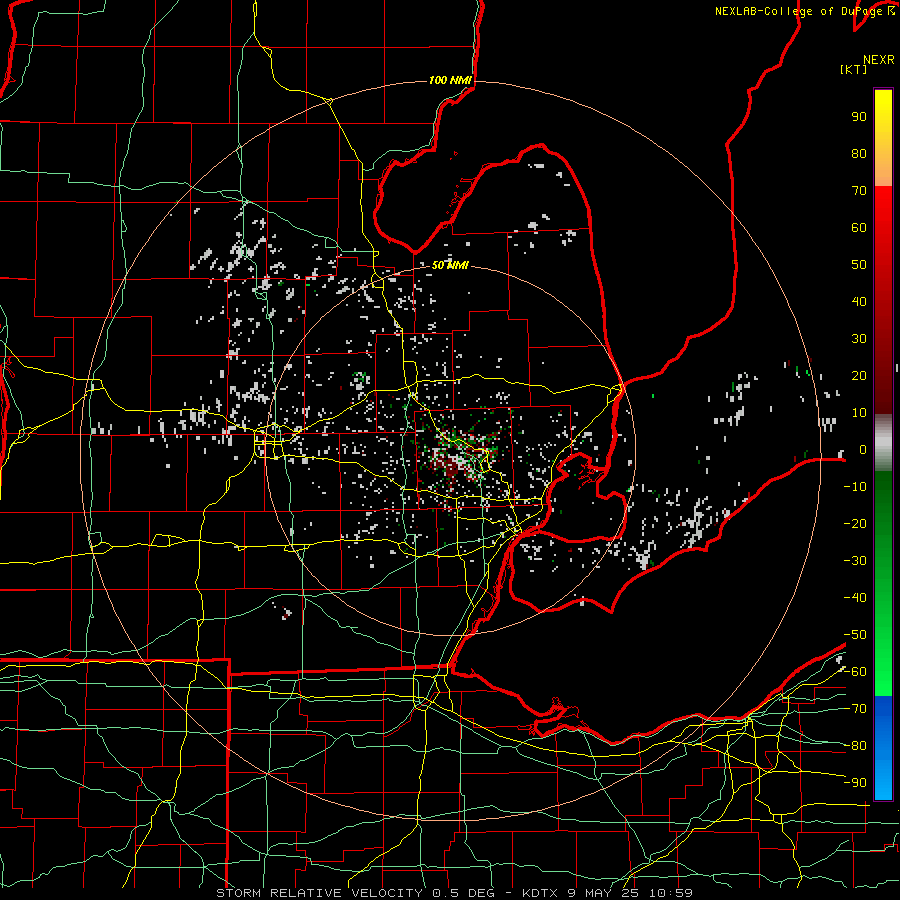Click the 50 NMI range ring label
The height and width of the screenshot is (900, 900).
coord(450,265)
